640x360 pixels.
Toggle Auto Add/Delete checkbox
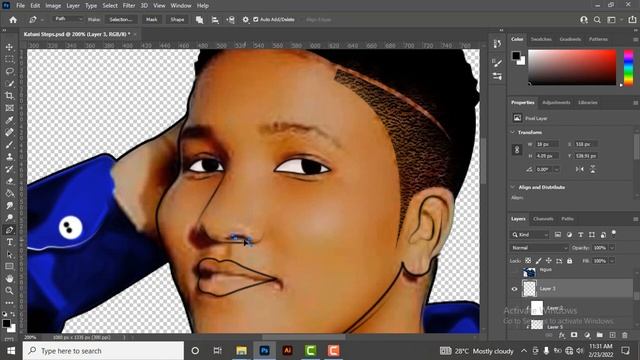pos(256,20)
